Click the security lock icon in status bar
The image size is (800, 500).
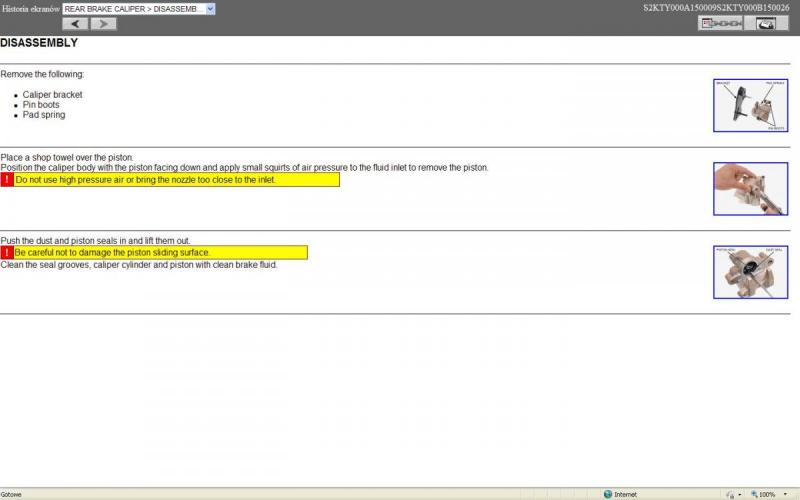(x=729, y=494)
